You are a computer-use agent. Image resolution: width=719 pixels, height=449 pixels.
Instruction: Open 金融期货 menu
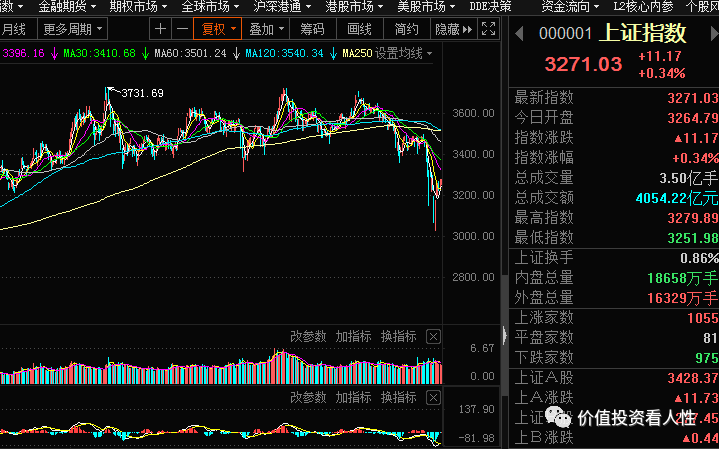click(x=67, y=6)
